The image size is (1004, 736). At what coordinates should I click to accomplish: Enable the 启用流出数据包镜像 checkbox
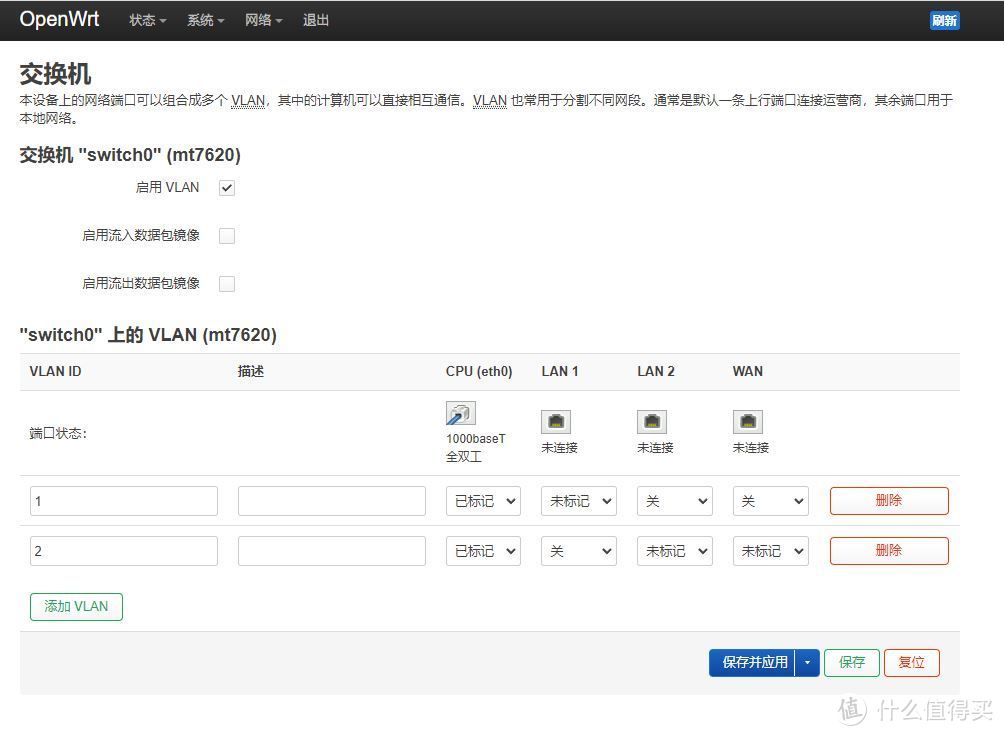(x=227, y=283)
